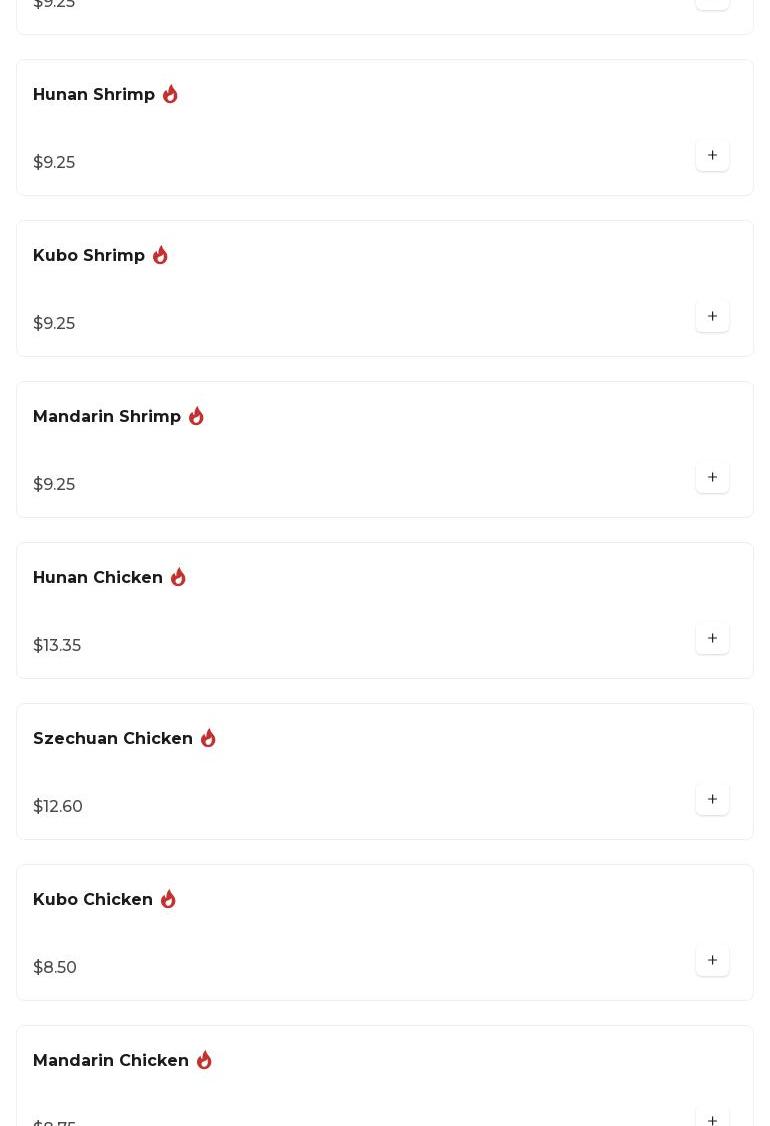
Task: Click the flame icon next to Kubo Chicken
Action: click(x=168, y=899)
